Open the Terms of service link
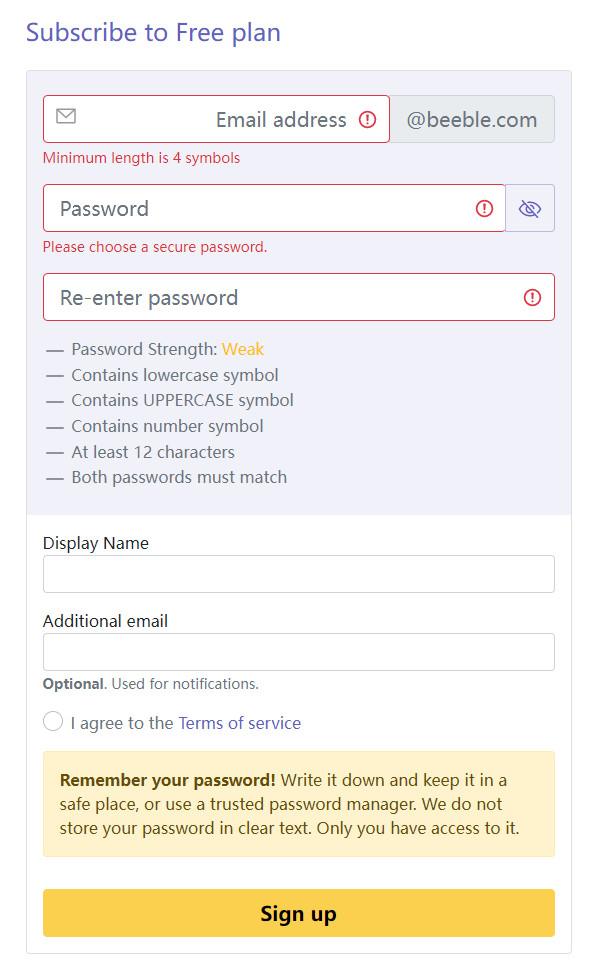597x974 pixels. (x=239, y=723)
